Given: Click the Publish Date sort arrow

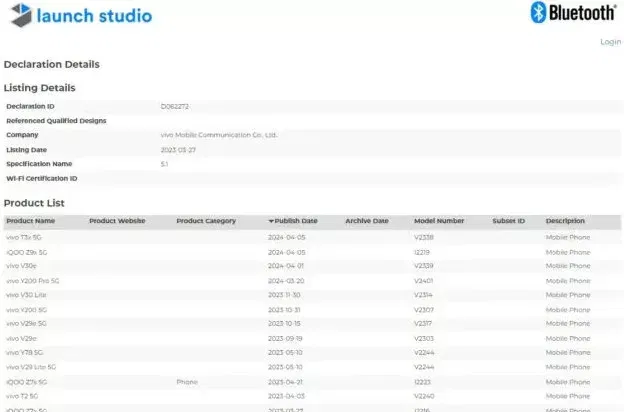Looking at the screenshot, I should 271,221.
